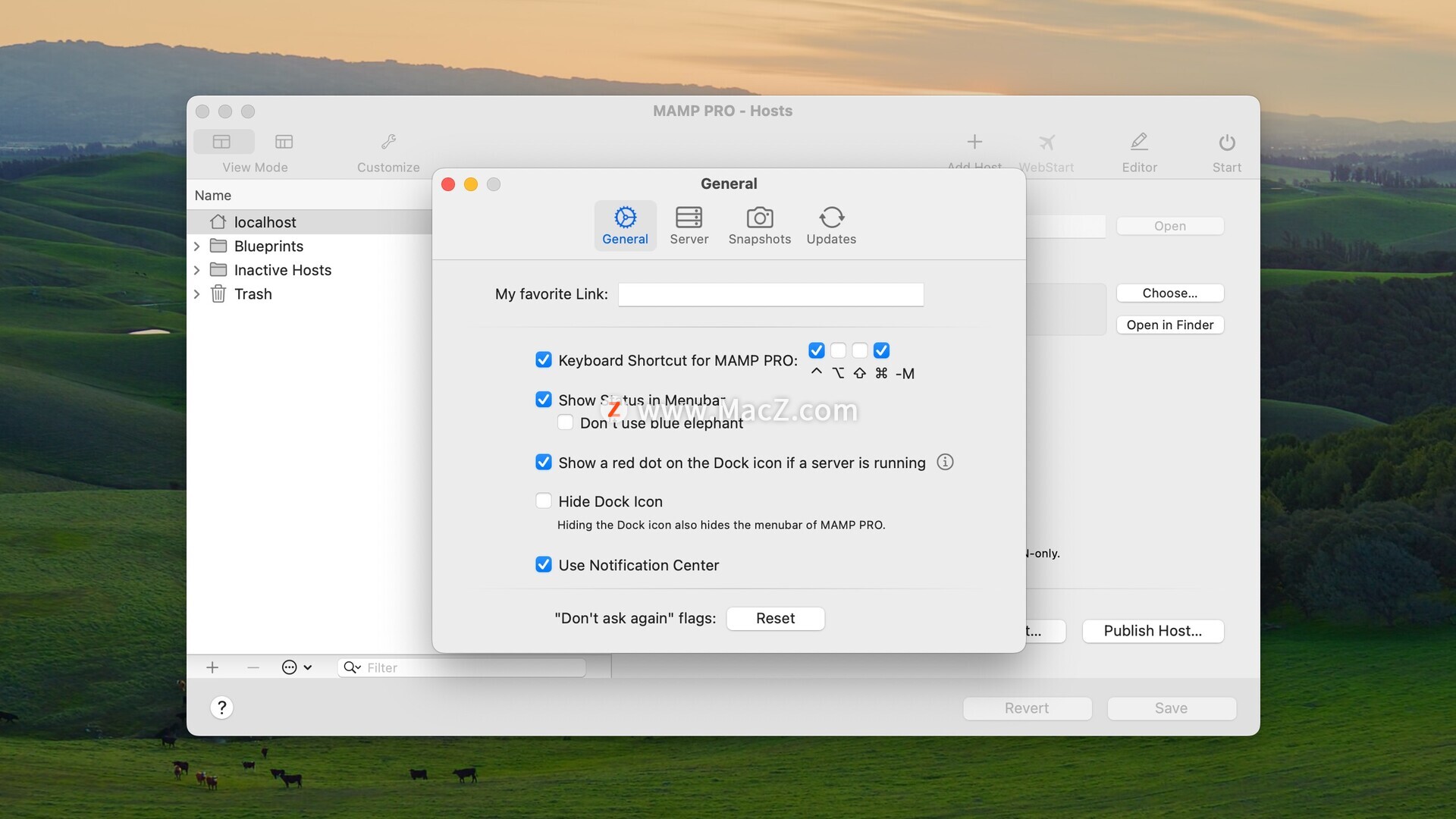
Task: Open WebStart airplane icon in toolbar
Action: [1046, 142]
